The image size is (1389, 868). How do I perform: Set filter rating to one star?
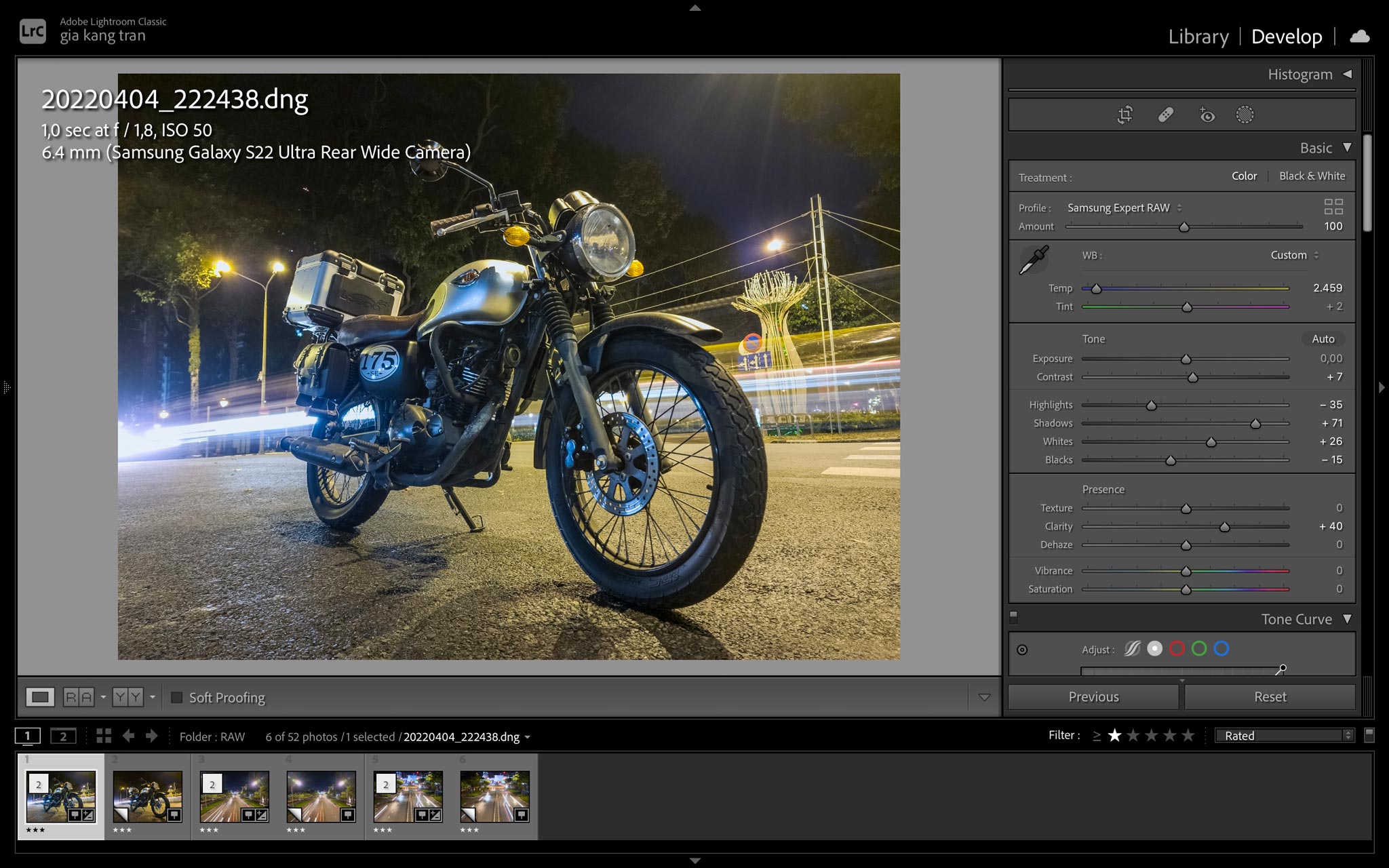[x=1115, y=736]
